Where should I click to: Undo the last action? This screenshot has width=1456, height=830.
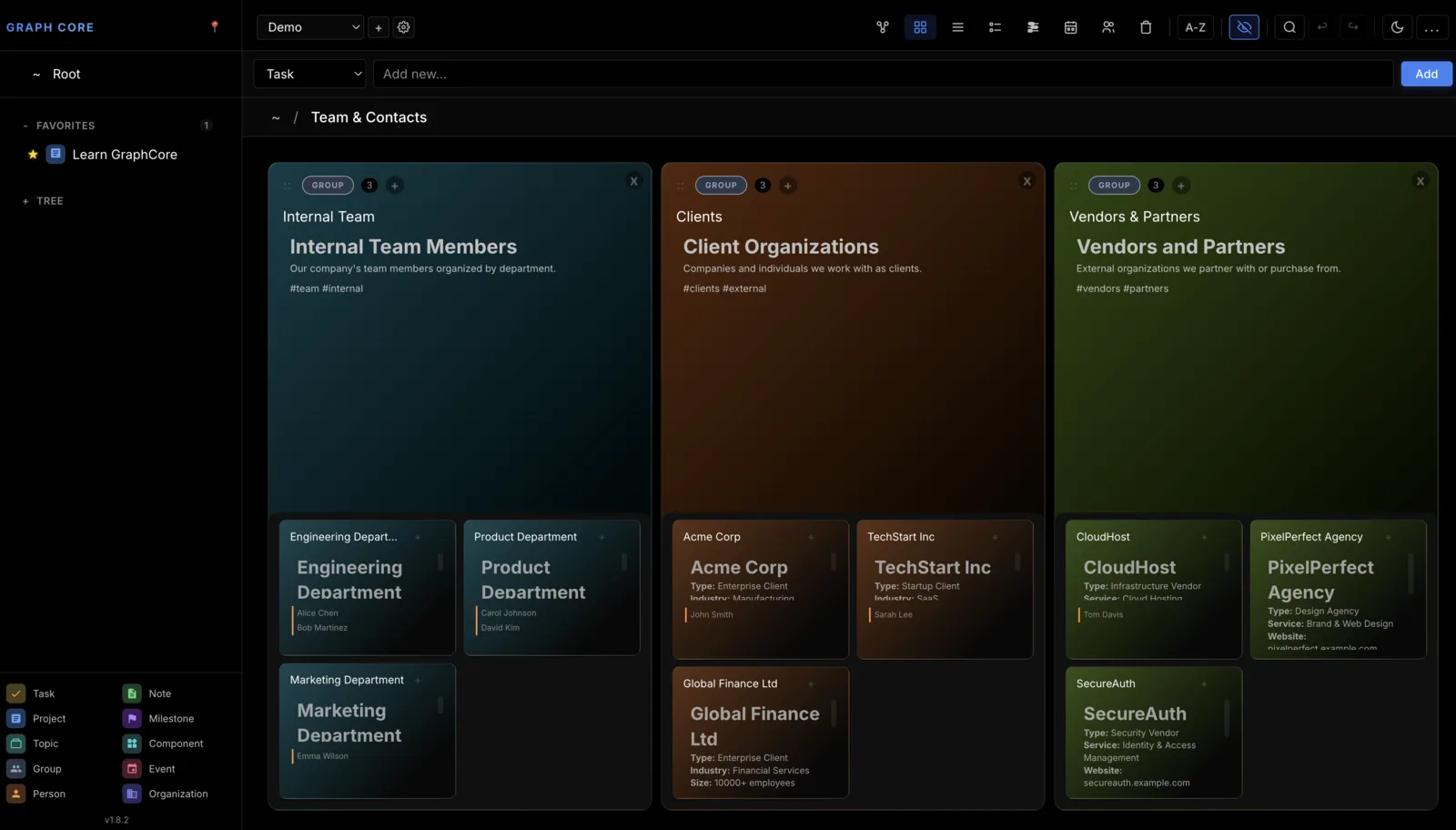click(1322, 27)
